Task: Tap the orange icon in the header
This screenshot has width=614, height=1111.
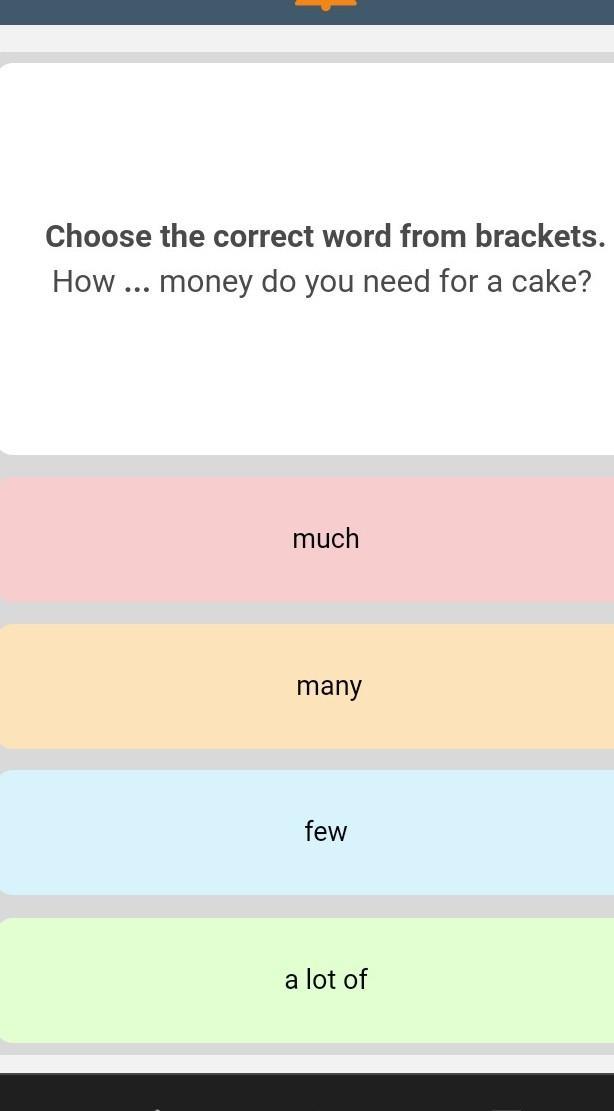Action: [x=326, y=4]
